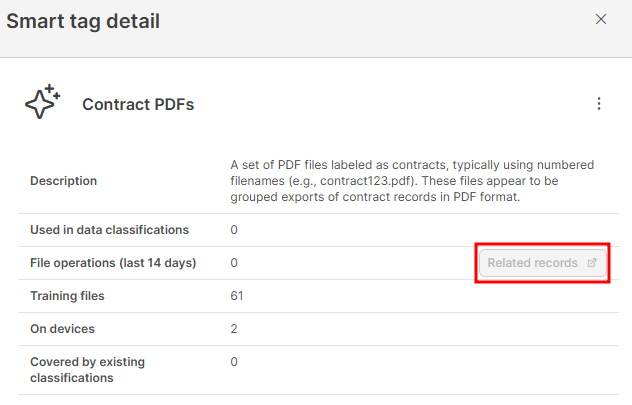Click the external link icon in Related records
632x405 pixels.
tap(591, 263)
